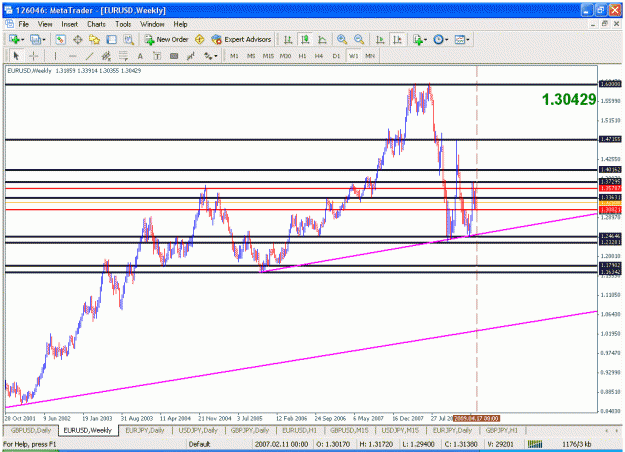
Task: Toggle Chart Shift icon
Action: pyautogui.click(x=397, y=39)
